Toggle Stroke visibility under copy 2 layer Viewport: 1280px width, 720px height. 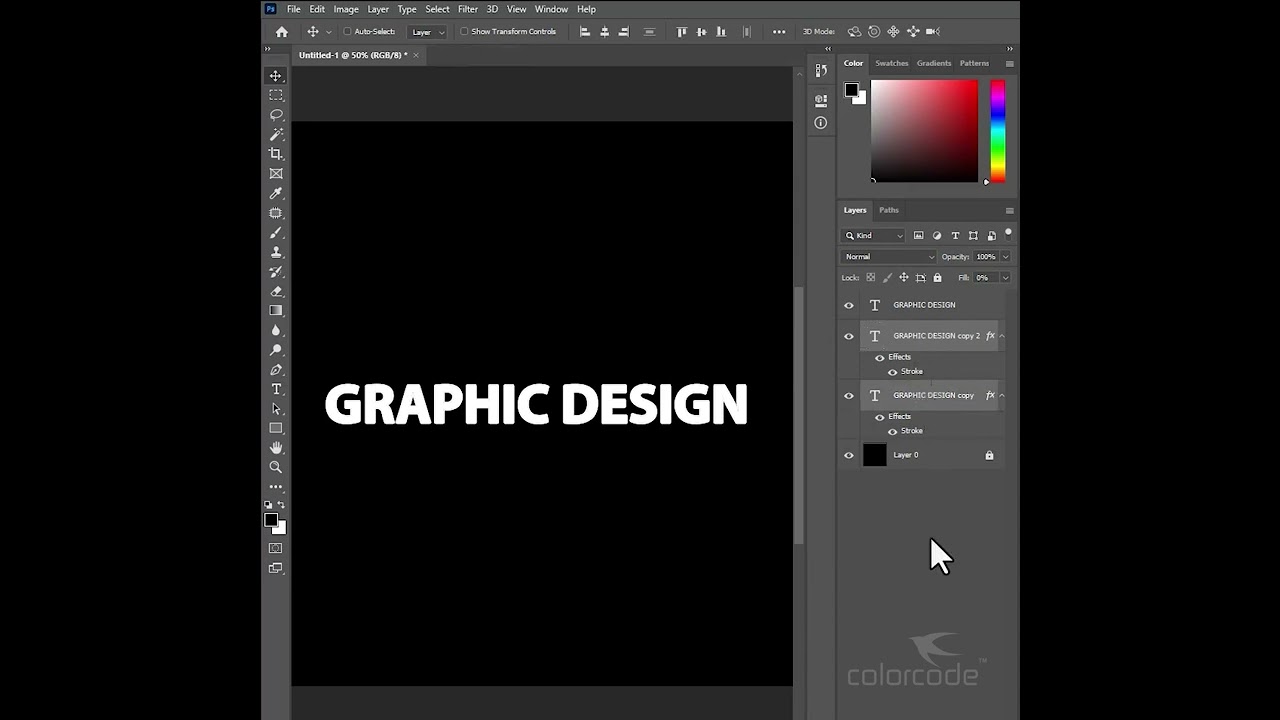tap(893, 372)
